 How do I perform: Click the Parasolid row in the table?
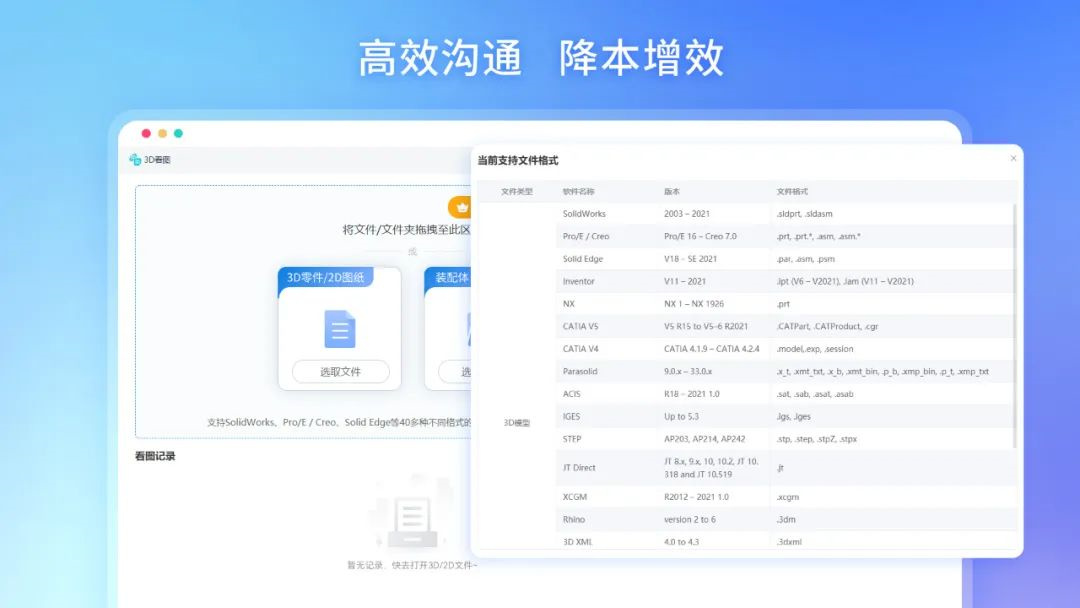pyautogui.click(x=785, y=371)
